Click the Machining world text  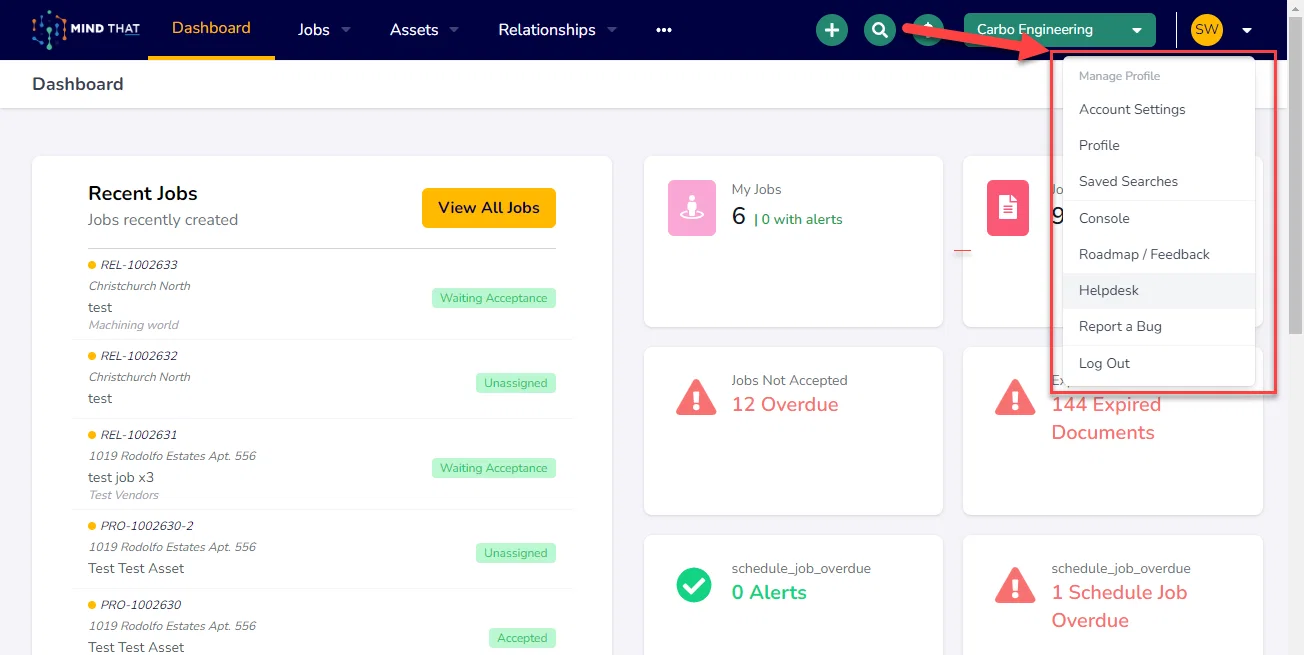(134, 325)
